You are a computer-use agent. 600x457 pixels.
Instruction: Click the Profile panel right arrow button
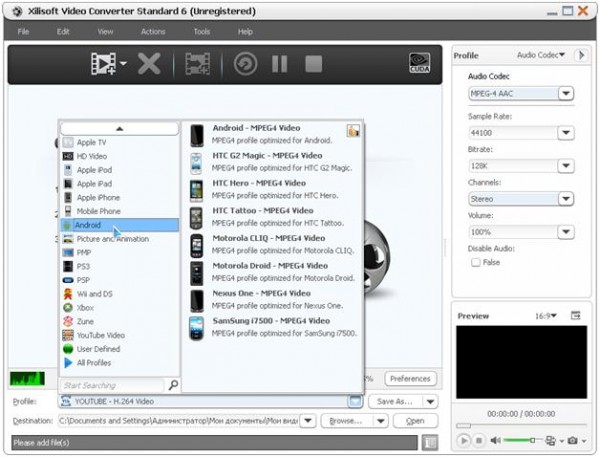pos(582,55)
